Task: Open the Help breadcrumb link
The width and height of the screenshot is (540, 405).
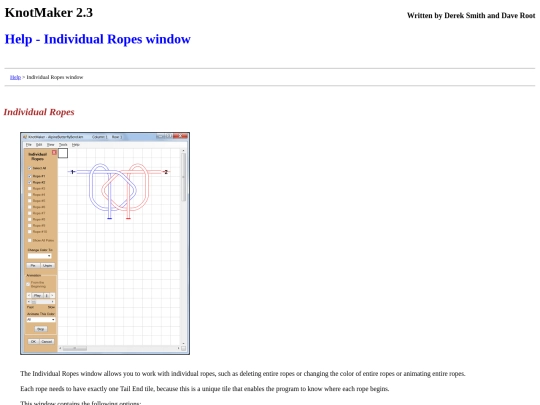Action: tap(15, 77)
